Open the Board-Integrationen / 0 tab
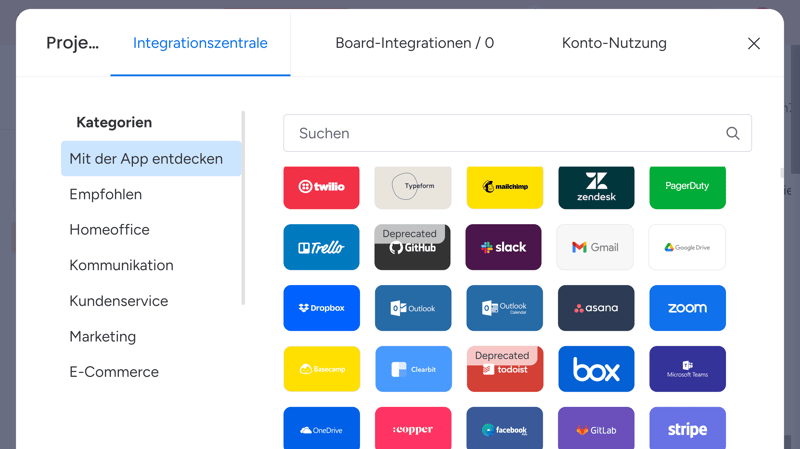Viewport: 800px width, 449px height. pyautogui.click(x=414, y=43)
